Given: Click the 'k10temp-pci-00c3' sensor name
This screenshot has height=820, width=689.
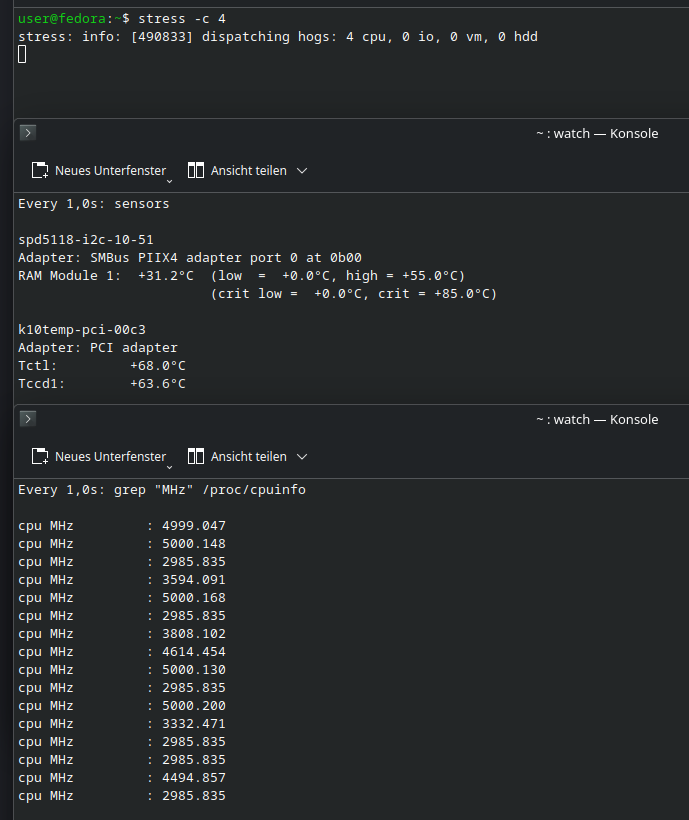Looking at the screenshot, I should coord(82,330).
